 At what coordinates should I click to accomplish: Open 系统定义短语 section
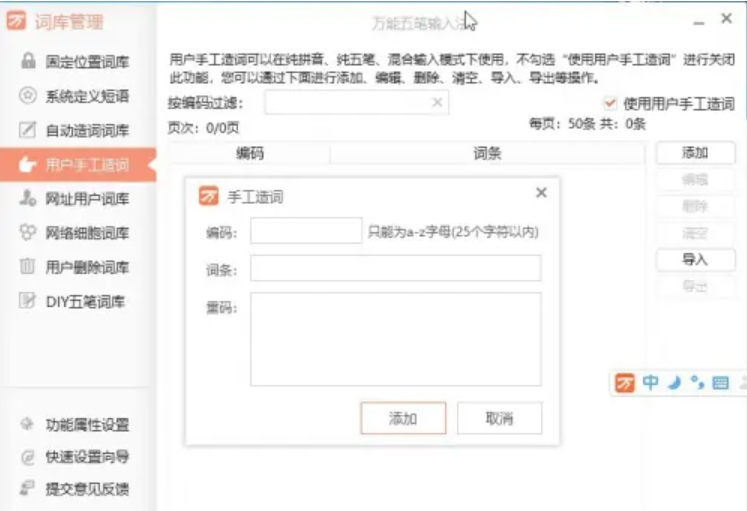point(78,96)
